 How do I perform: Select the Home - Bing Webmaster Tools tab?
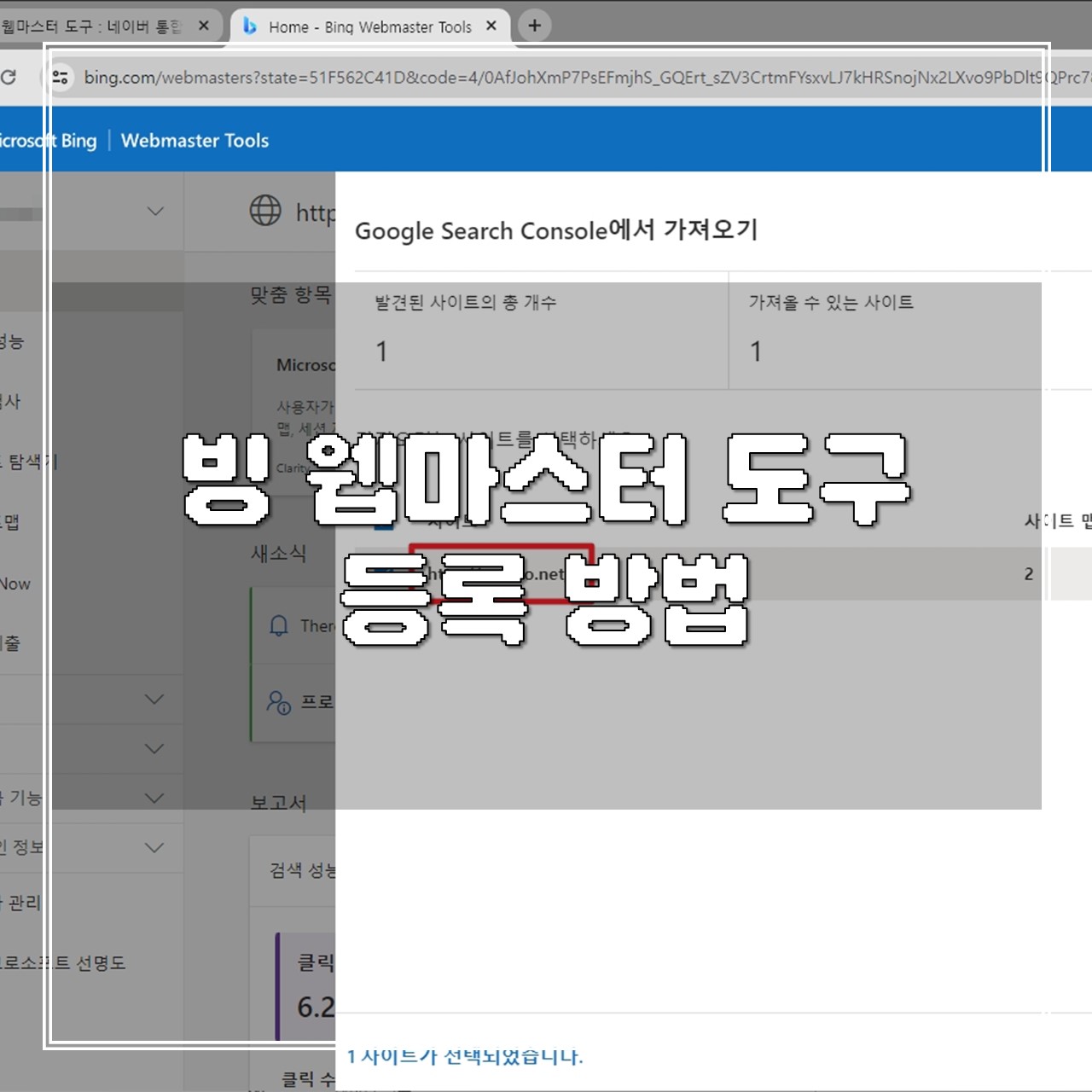click(370, 26)
